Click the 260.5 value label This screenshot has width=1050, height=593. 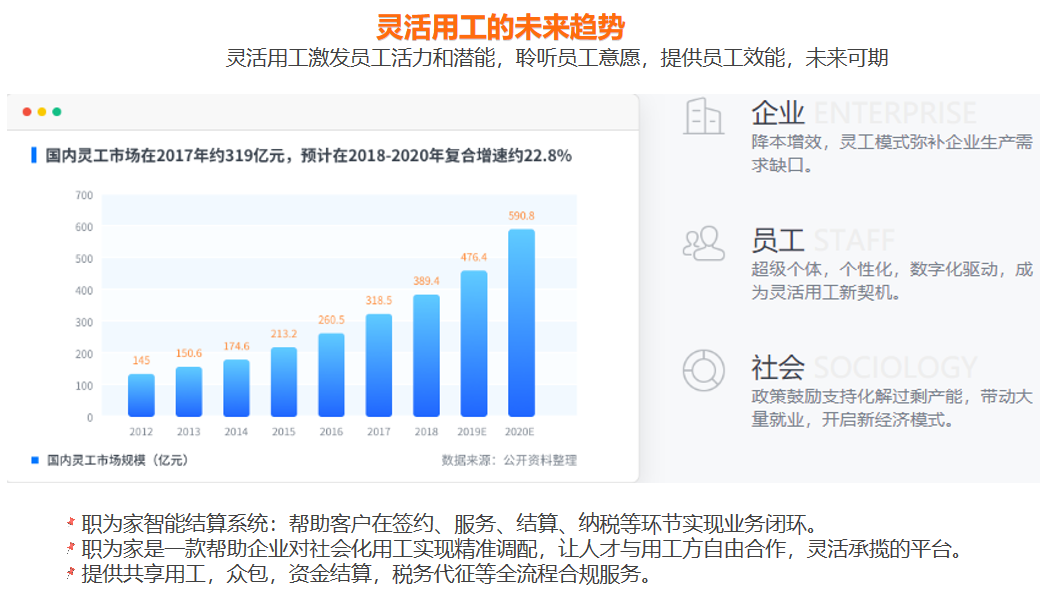(x=331, y=320)
